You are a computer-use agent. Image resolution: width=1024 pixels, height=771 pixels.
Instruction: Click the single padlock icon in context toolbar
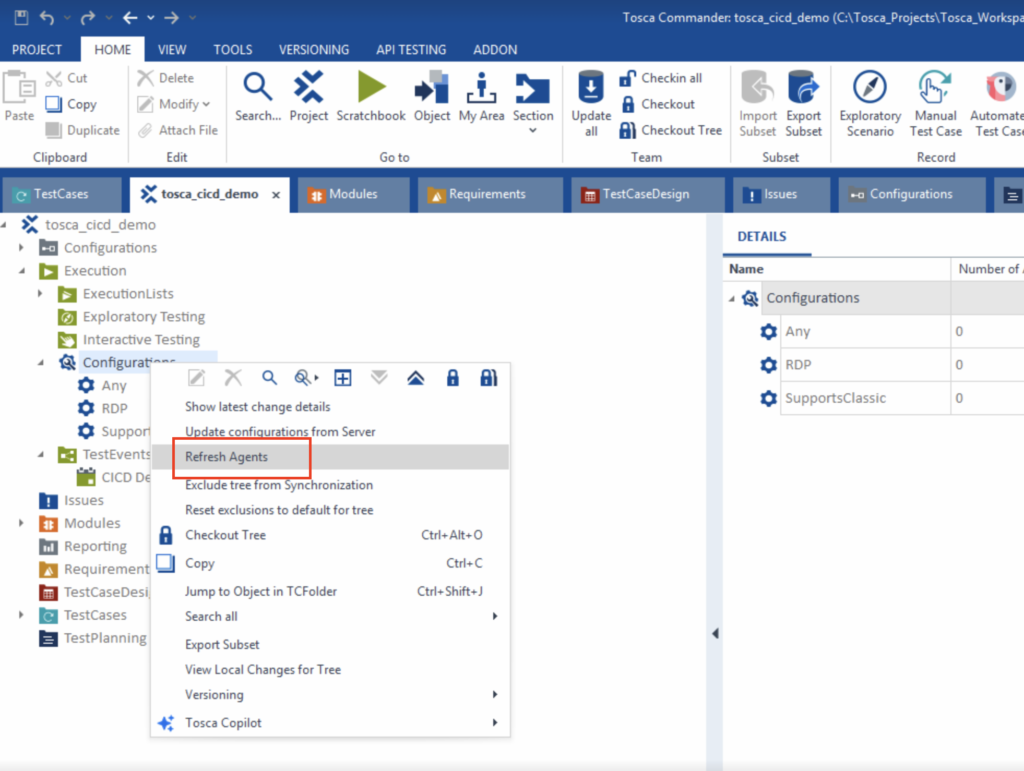click(x=453, y=377)
